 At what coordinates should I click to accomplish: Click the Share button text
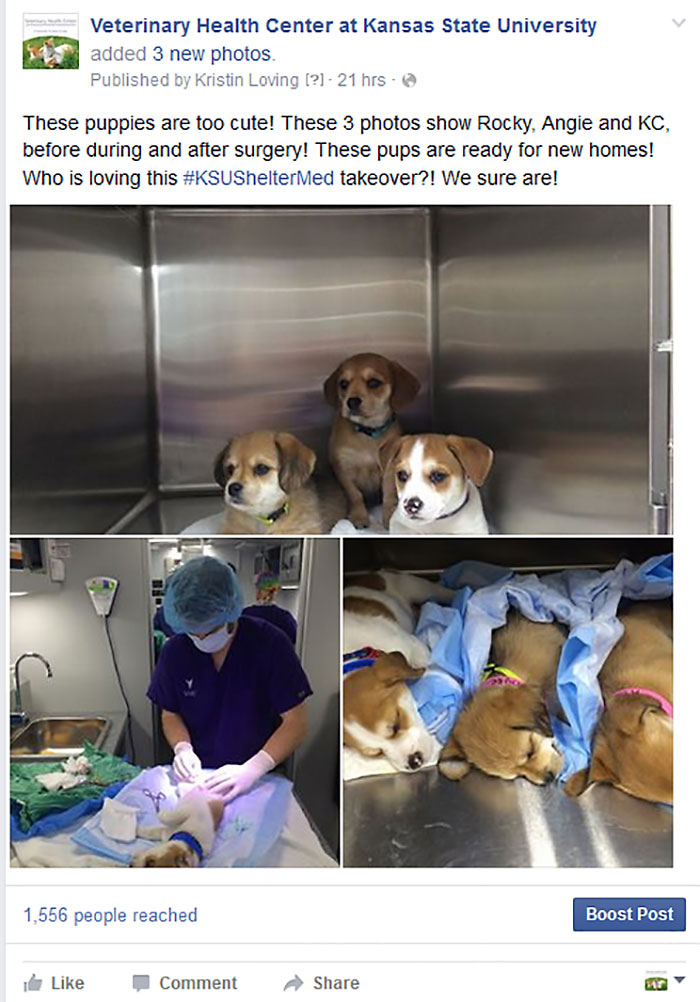click(x=336, y=983)
